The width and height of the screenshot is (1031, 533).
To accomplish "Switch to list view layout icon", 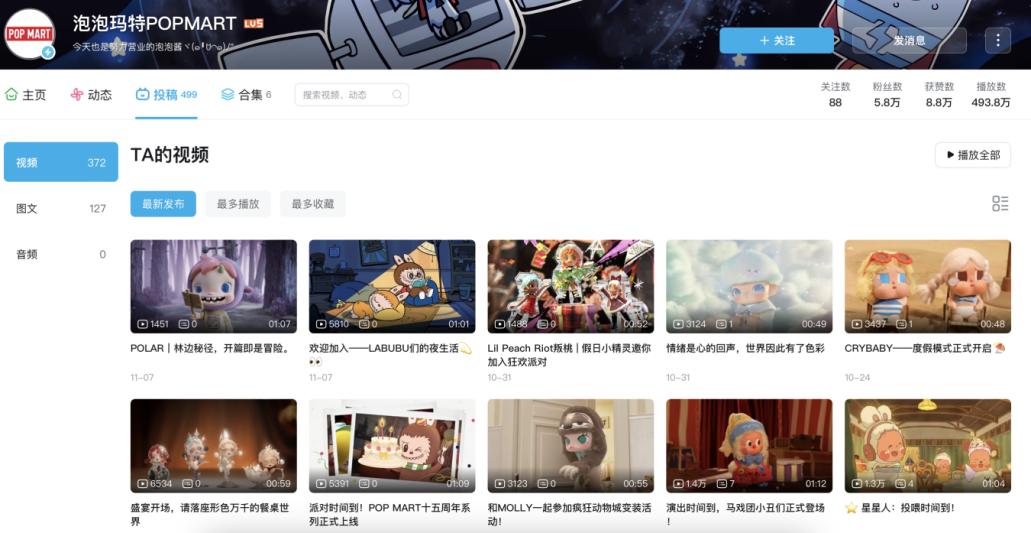I will [x=1000, y=204].
